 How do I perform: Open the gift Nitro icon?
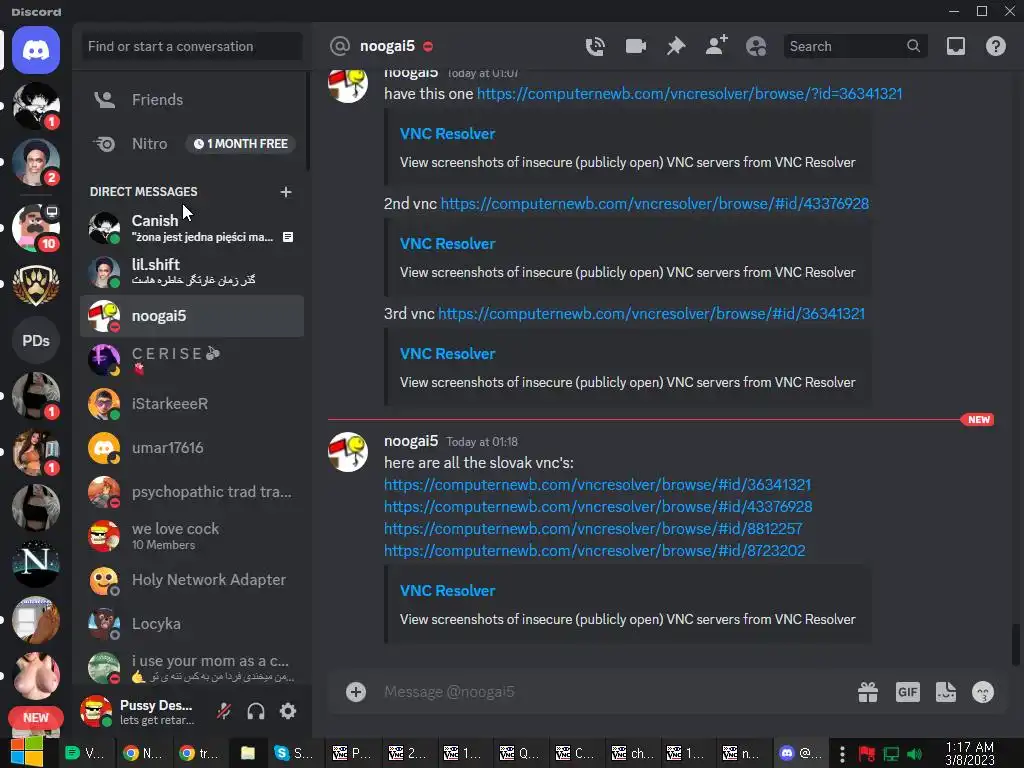[868, 692]
